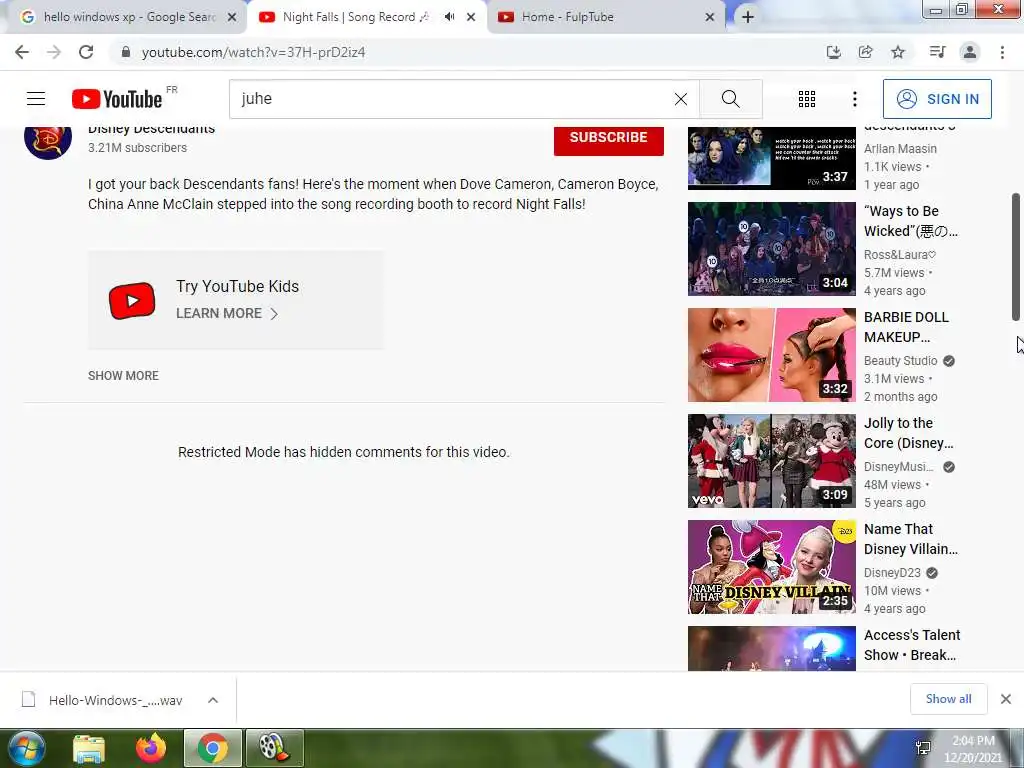Click Ross&Laura channel name
The image size is (1024, 768).
click(x=900, y=255)
